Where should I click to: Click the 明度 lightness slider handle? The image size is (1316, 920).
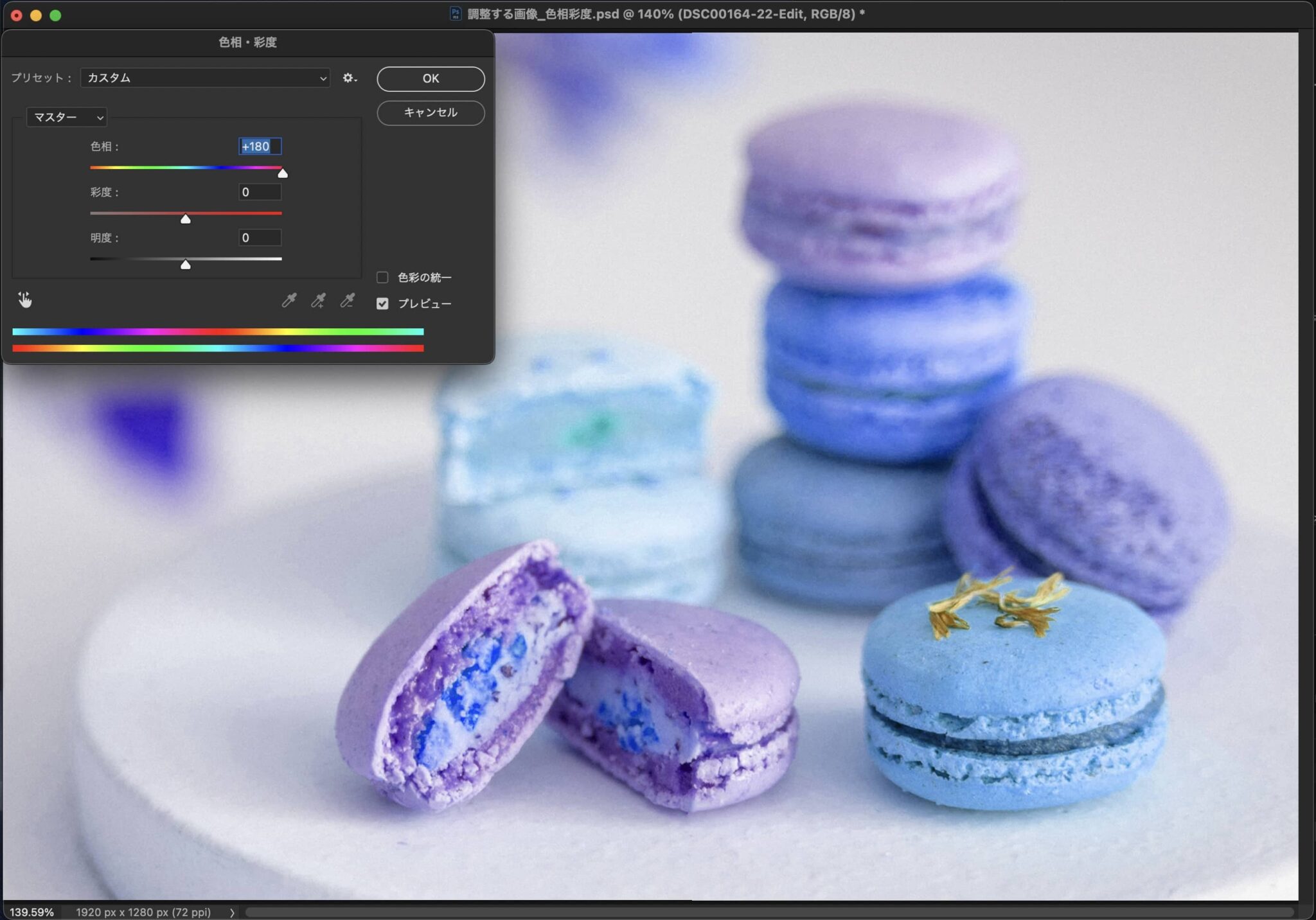186,265
